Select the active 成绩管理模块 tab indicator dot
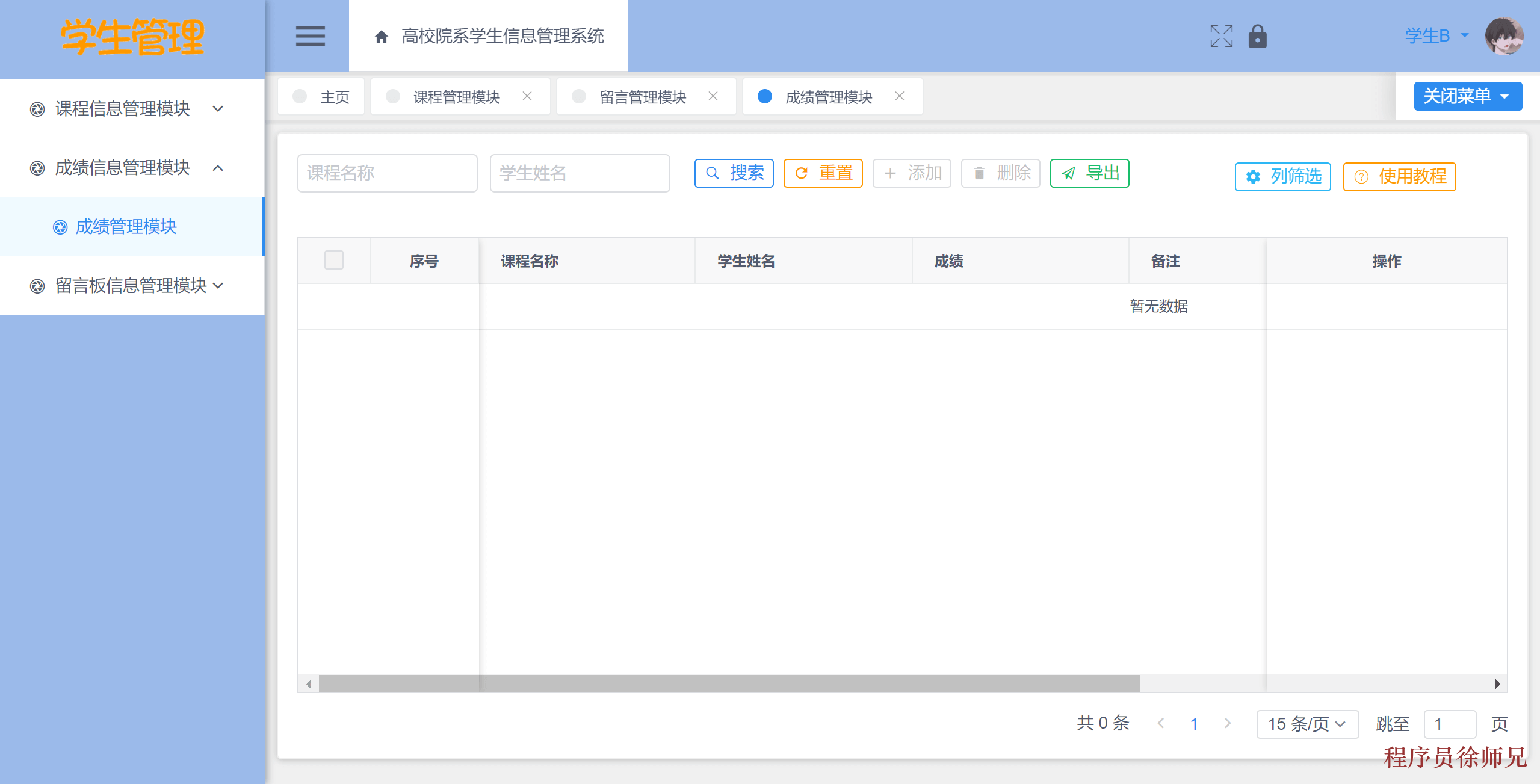1540x784 pixels. [765, 96]
